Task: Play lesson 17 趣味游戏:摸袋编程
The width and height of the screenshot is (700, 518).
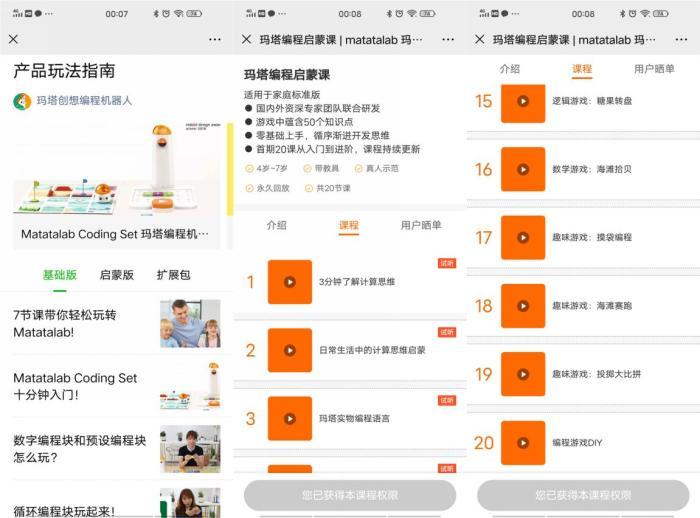Action: [523, 238]
